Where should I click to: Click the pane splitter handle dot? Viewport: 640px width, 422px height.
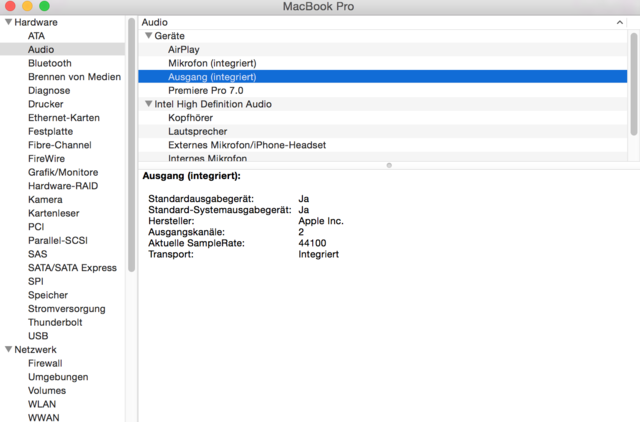[x=389, y=165]
